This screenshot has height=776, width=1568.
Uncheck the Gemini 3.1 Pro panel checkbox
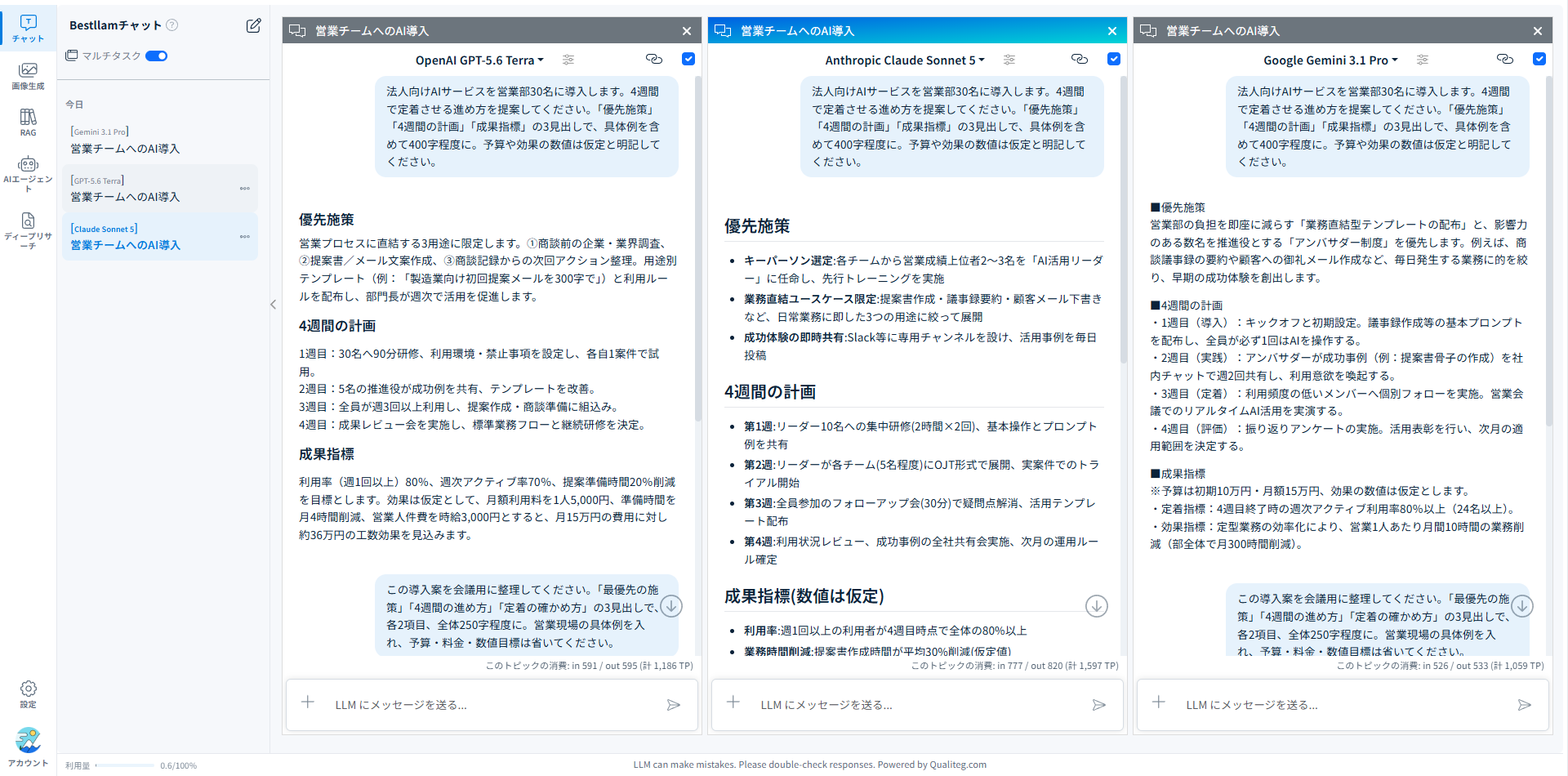[x=1539, y=59]
